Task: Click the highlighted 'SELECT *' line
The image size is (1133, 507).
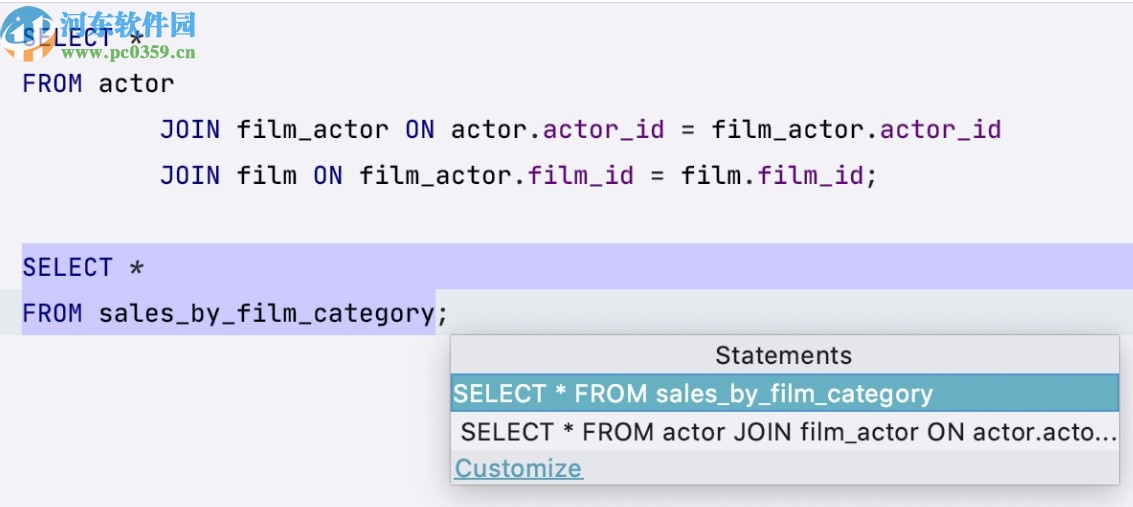Action: [x=83, y=267]
